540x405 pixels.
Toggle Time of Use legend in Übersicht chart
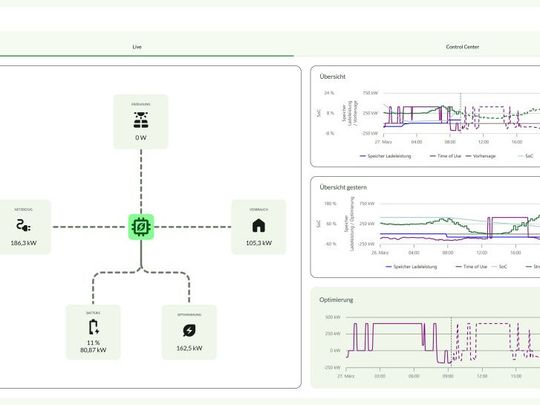coord(445,156)
